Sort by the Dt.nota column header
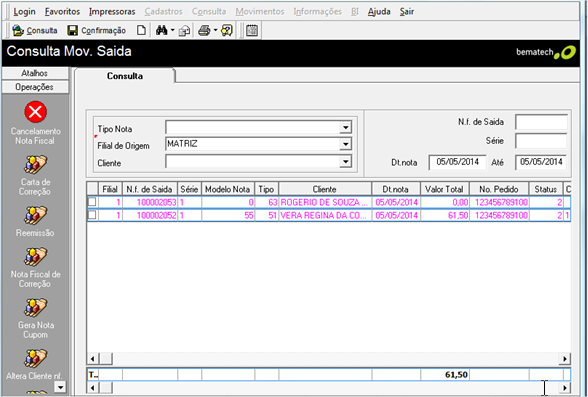Image resolution: width=588 pixels, height=397 pixels. [396, 189]
